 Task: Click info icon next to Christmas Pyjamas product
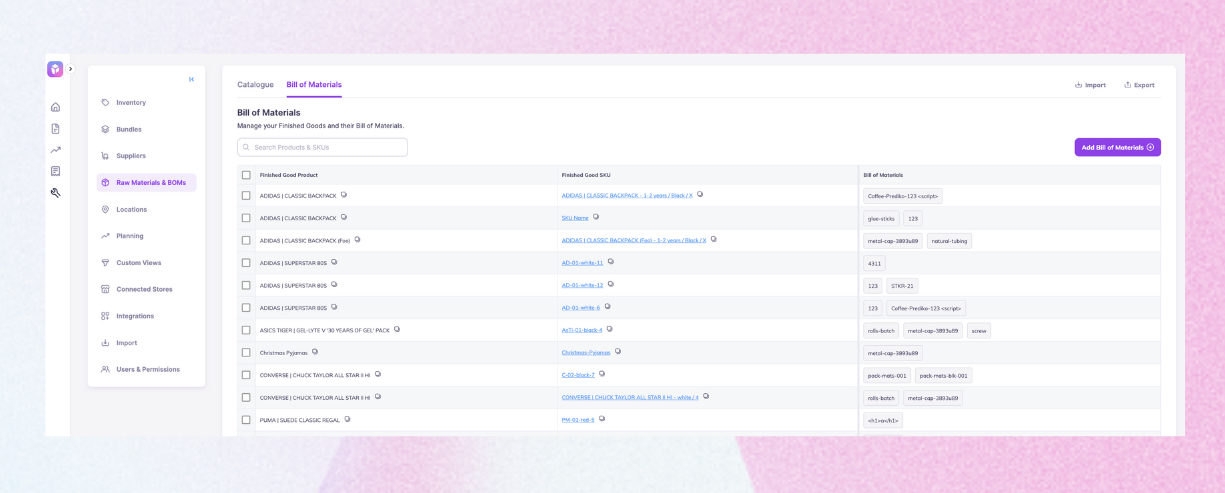315,352
